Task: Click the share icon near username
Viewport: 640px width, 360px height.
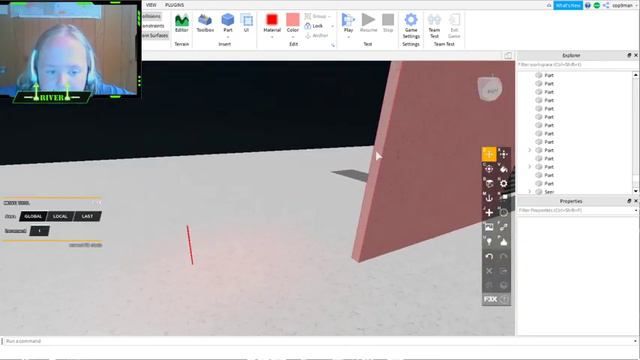Action: coord(606,5)
